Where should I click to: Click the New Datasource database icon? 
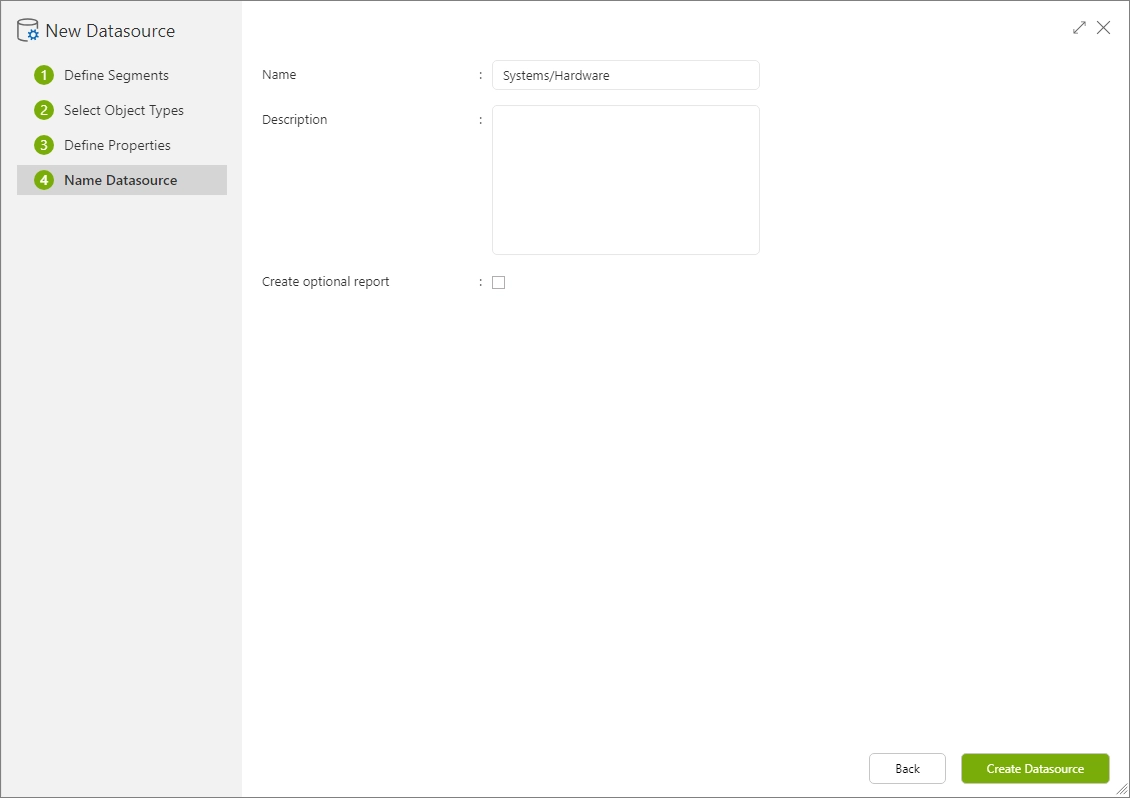27,30
